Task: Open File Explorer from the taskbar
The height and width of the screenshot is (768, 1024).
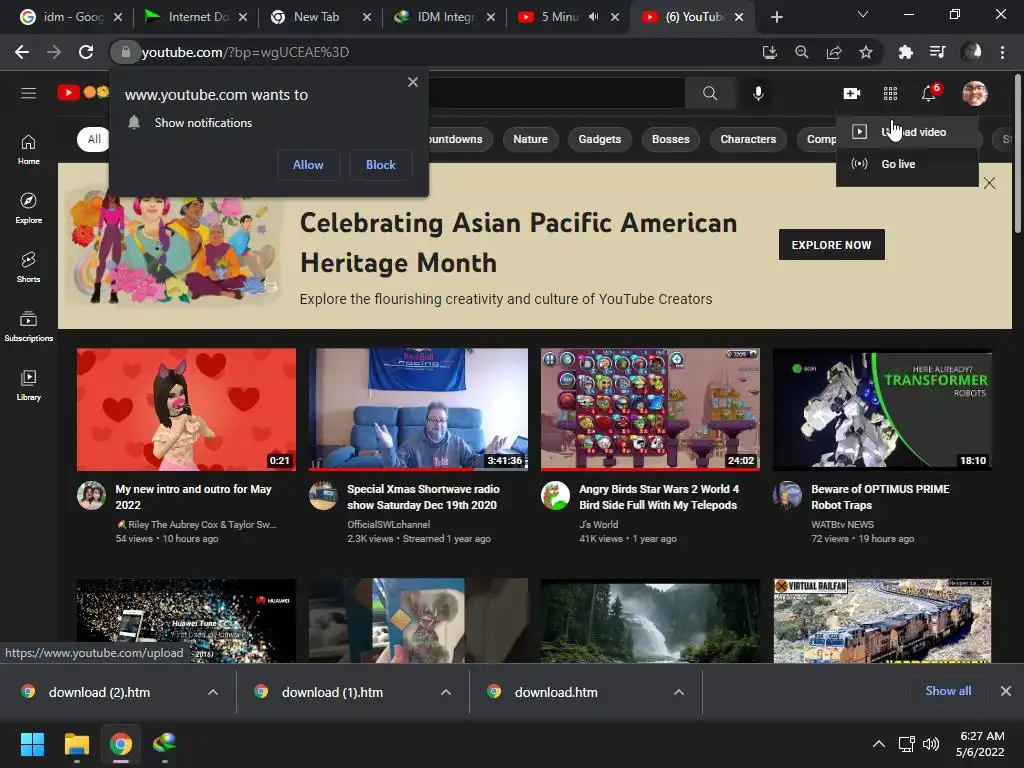Action: [x=76, y=744]
